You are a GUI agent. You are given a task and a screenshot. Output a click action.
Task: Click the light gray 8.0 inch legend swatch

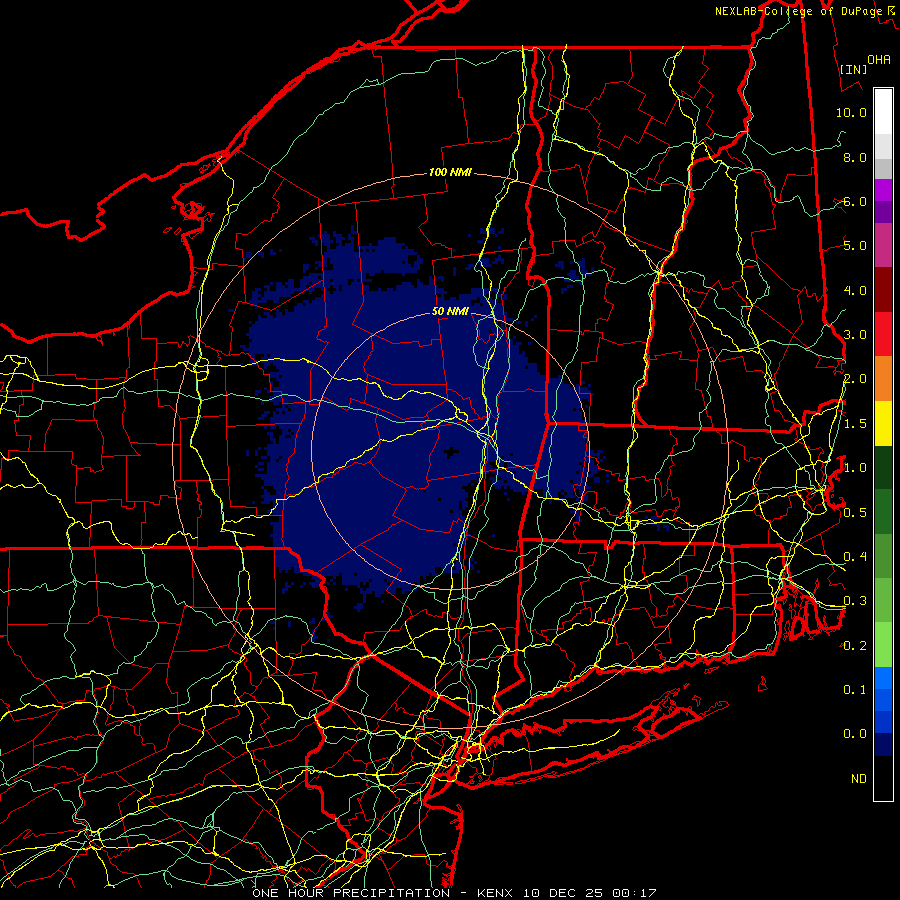pos(883,146)
